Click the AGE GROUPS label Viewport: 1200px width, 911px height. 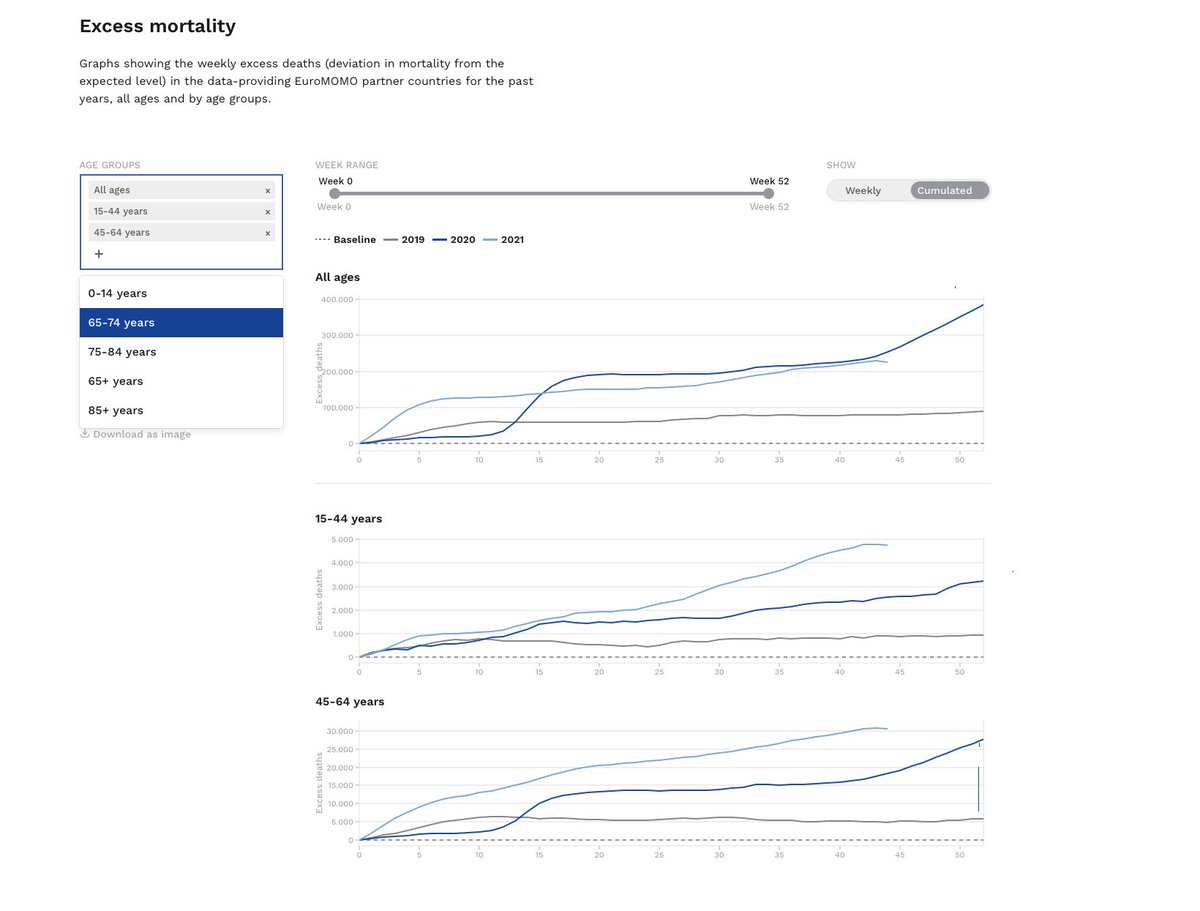coord(110,165)
